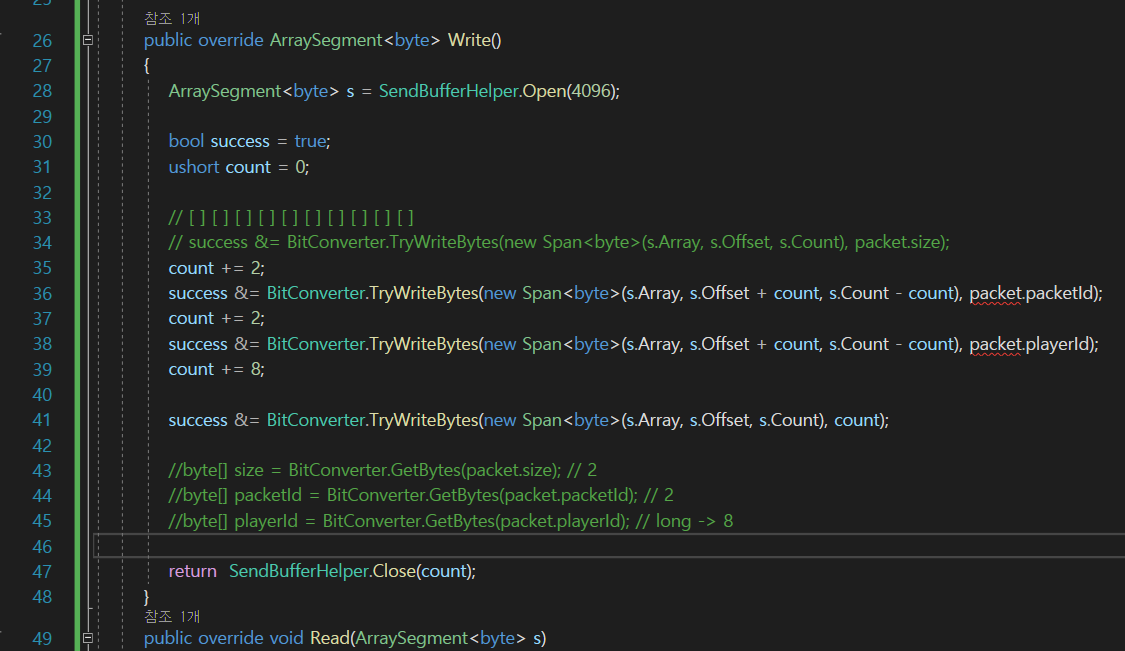Viewport: 1125px width, 651px height.
Task: Open the references link above Read
Action: tap(172, 616)
